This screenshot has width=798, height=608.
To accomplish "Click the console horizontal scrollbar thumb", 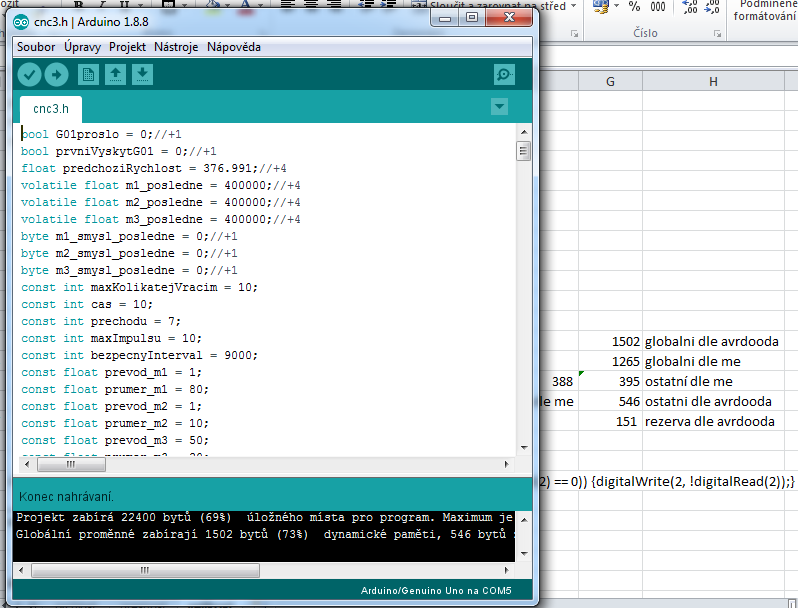I will click(145, 570).
